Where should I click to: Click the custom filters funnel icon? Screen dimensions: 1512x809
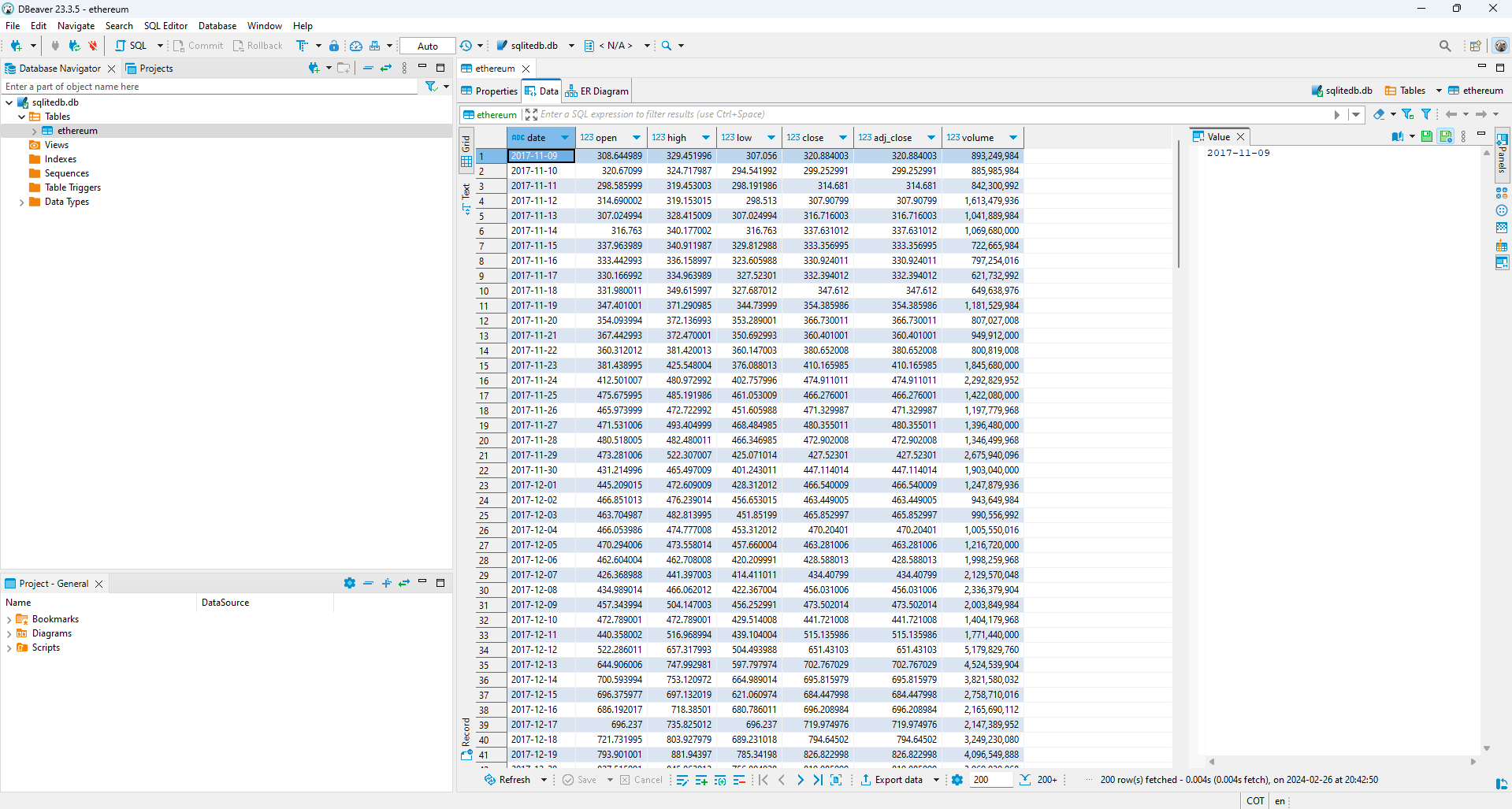tap(1426, 114)
